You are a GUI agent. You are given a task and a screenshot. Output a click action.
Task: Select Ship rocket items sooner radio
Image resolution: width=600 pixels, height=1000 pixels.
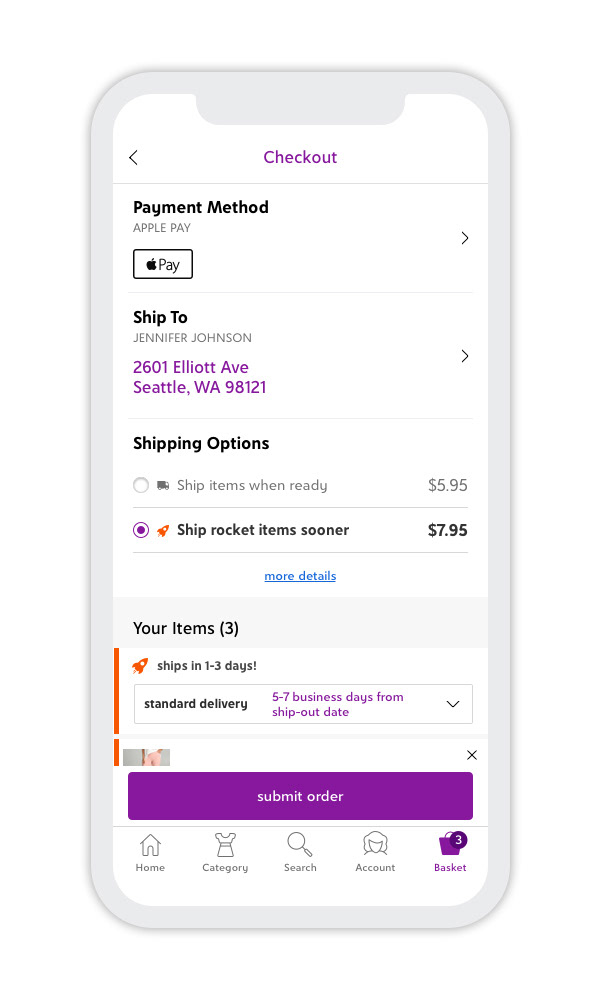coord(141,530)
